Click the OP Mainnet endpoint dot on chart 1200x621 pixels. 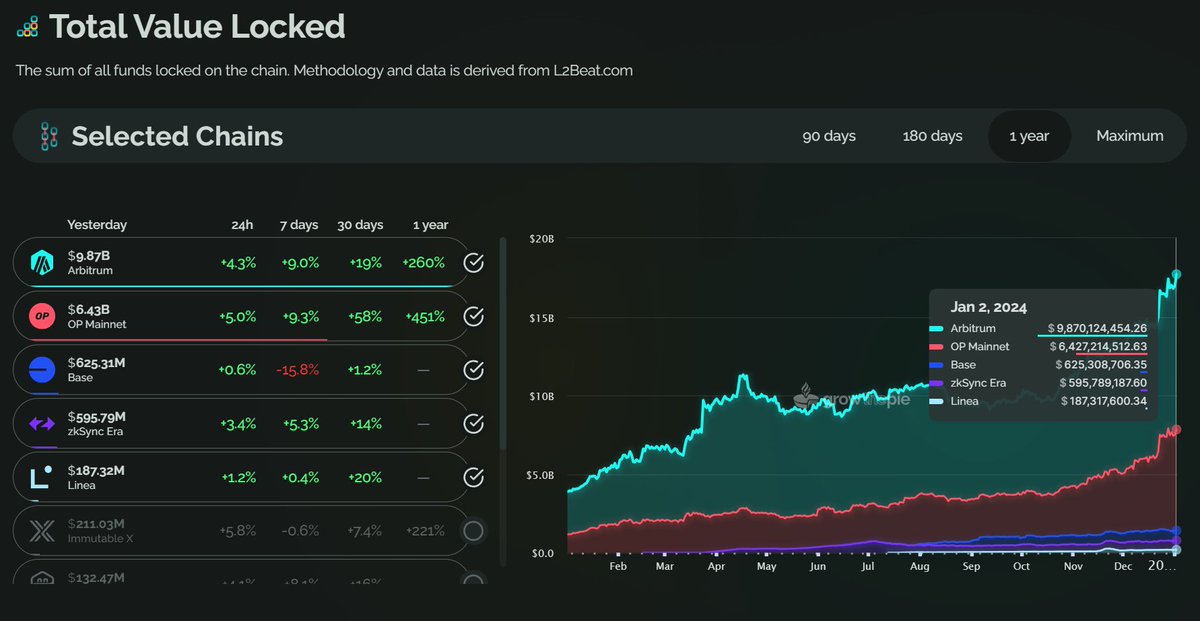click(x=1176, y=430)
